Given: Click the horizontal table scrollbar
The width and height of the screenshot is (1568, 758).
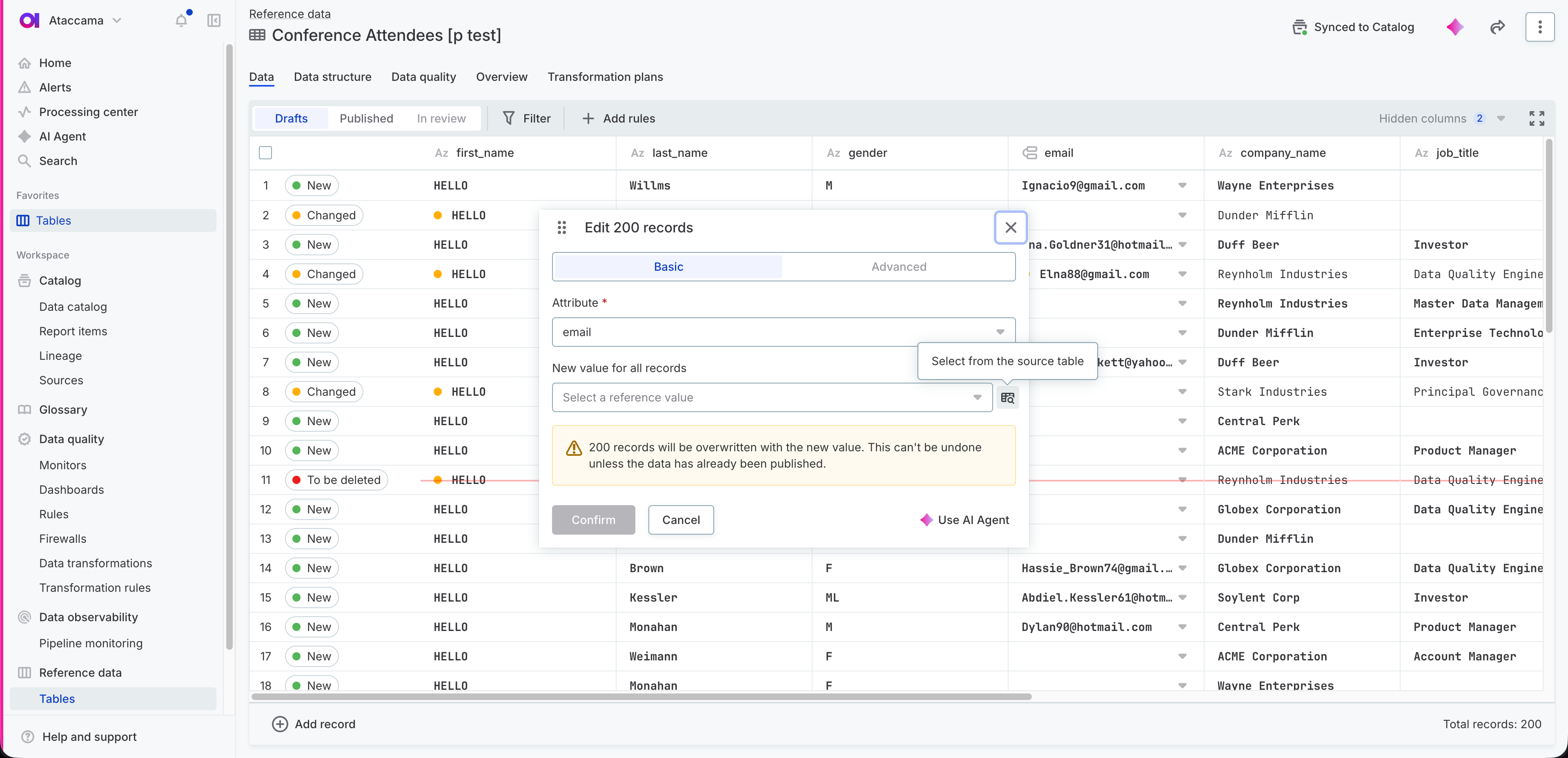Looking at the screenshot, I should [x=641, y=696].
